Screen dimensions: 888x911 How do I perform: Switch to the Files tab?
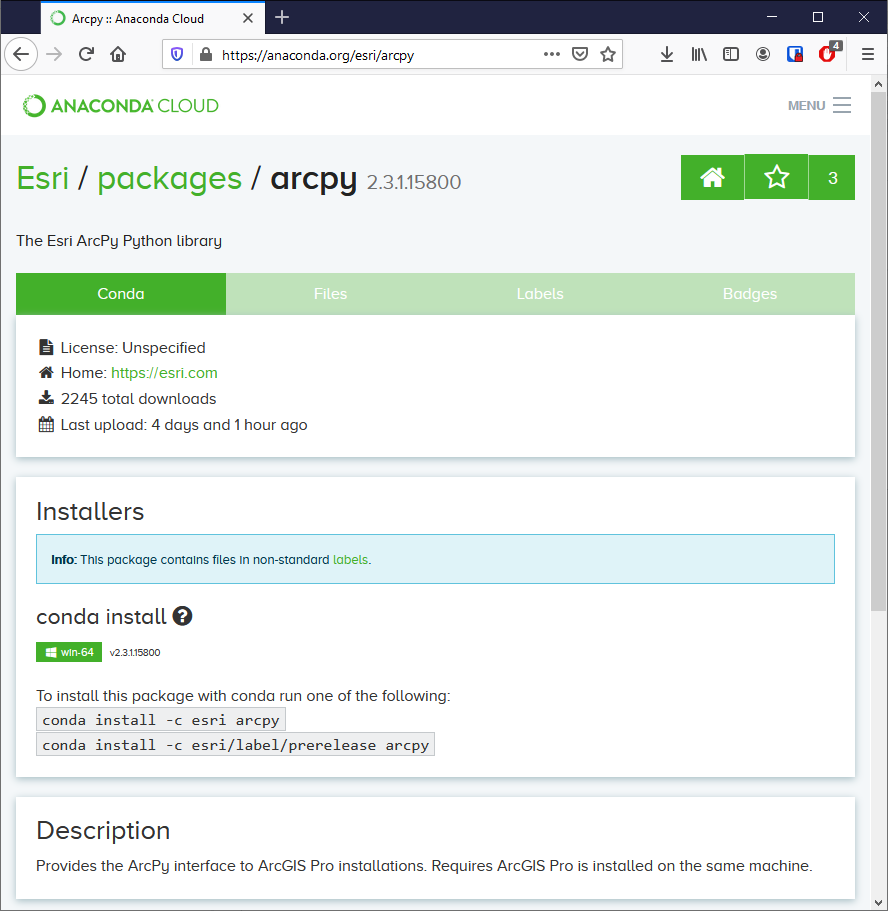click(x=330, y=294)
